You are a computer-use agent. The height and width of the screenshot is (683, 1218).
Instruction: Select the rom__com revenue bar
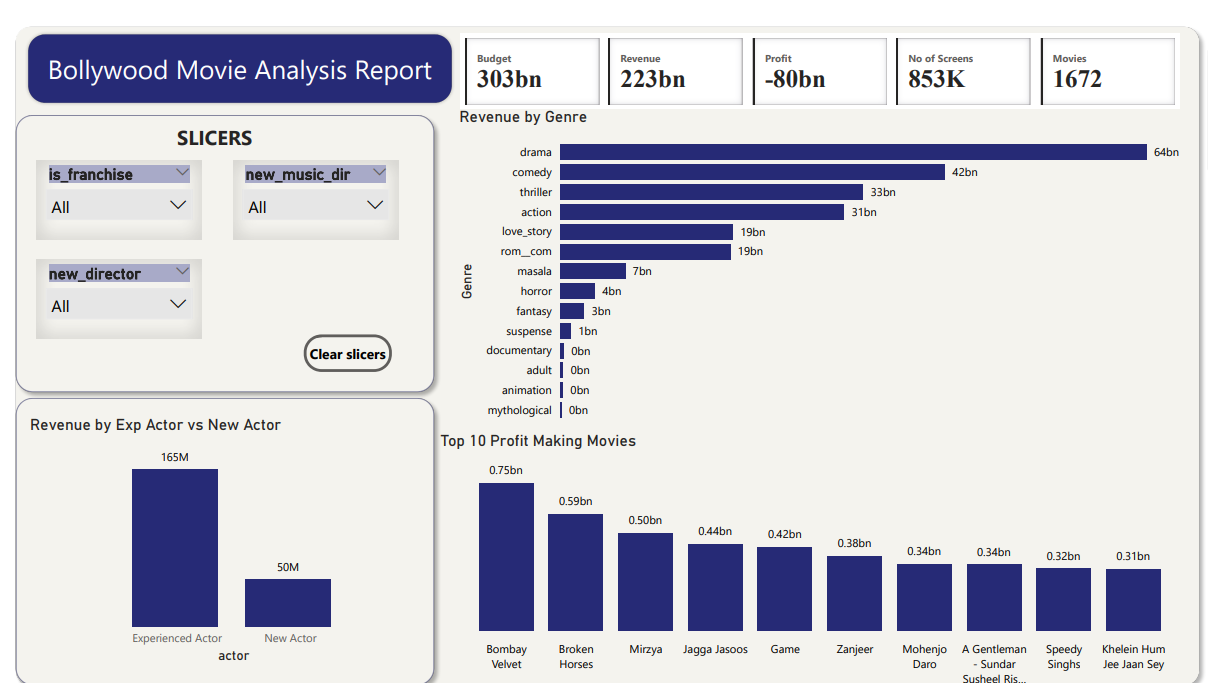[645, 251]
